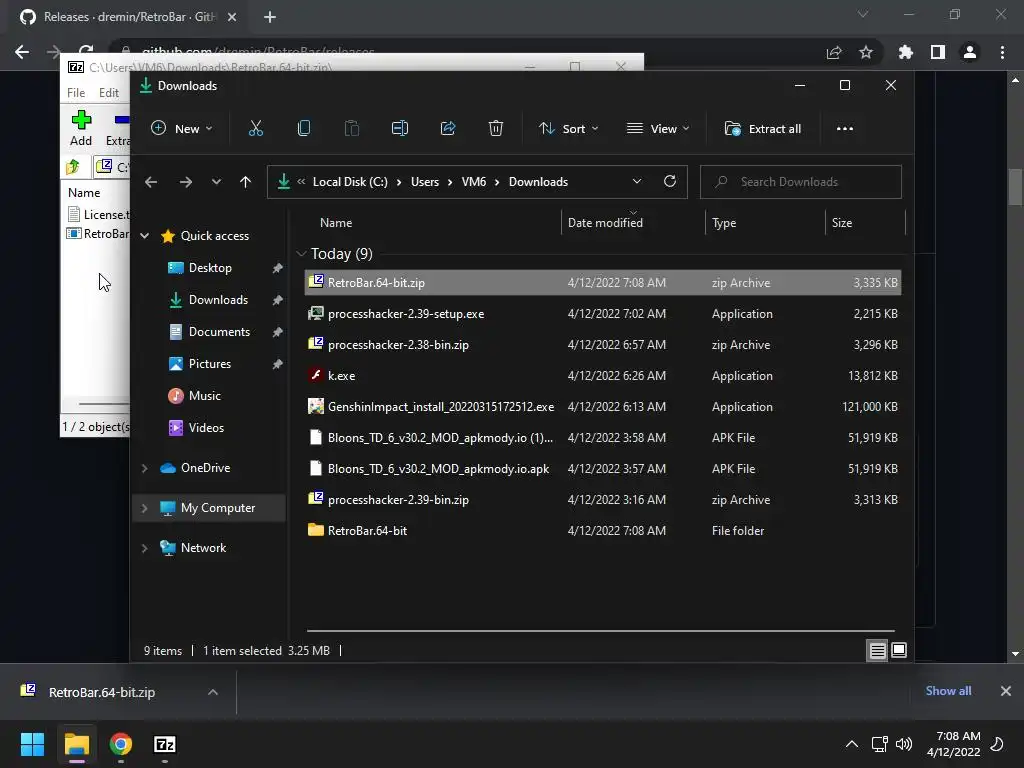The width and height of the screenshot is (1024, 768).
Task: Open 7-Zip from the taskbar
Action: coord(165,744)
